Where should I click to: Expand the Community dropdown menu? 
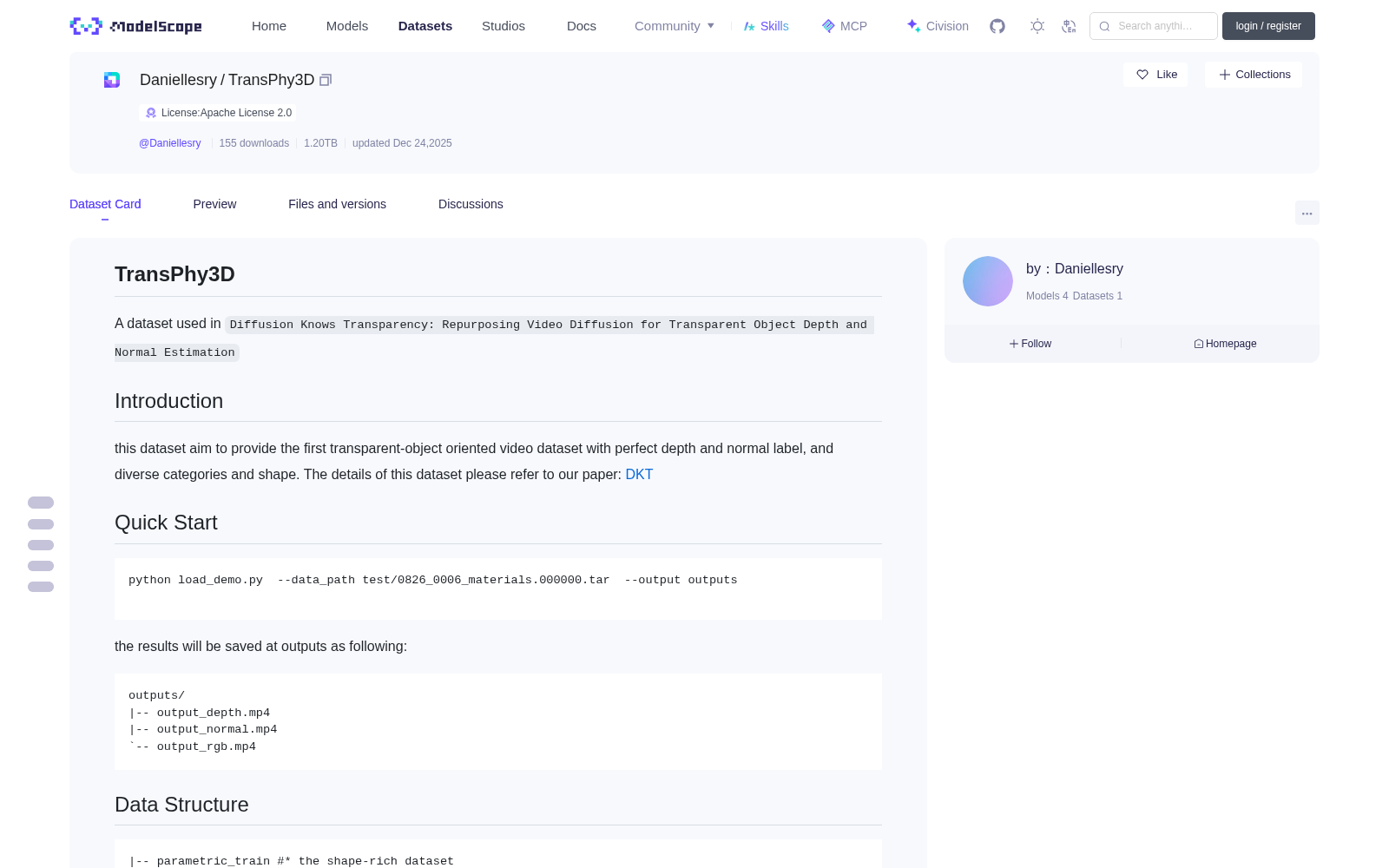click(x=675, y=26)
